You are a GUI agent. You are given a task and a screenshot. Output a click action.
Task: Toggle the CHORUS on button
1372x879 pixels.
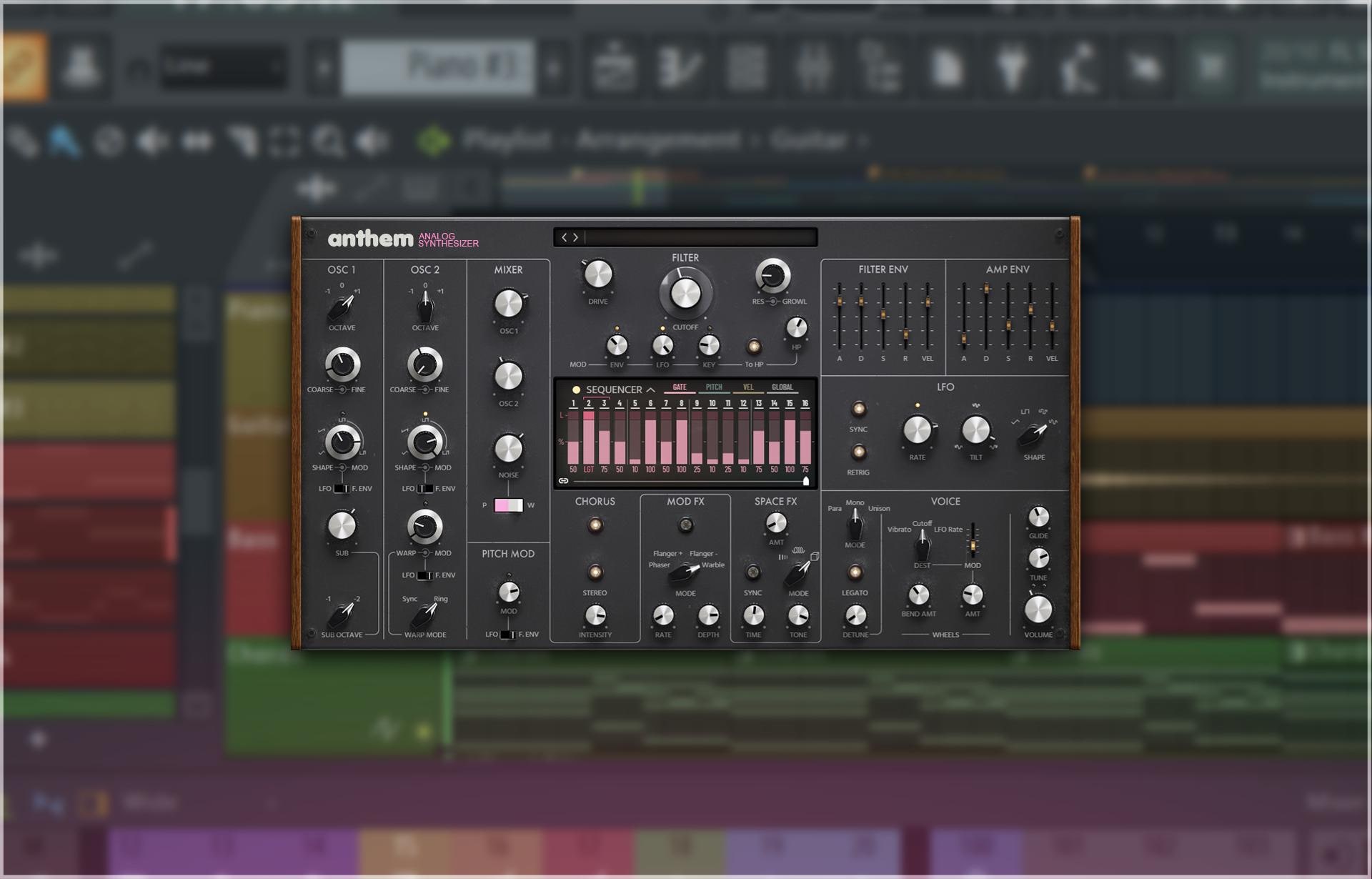coord(595,525)
